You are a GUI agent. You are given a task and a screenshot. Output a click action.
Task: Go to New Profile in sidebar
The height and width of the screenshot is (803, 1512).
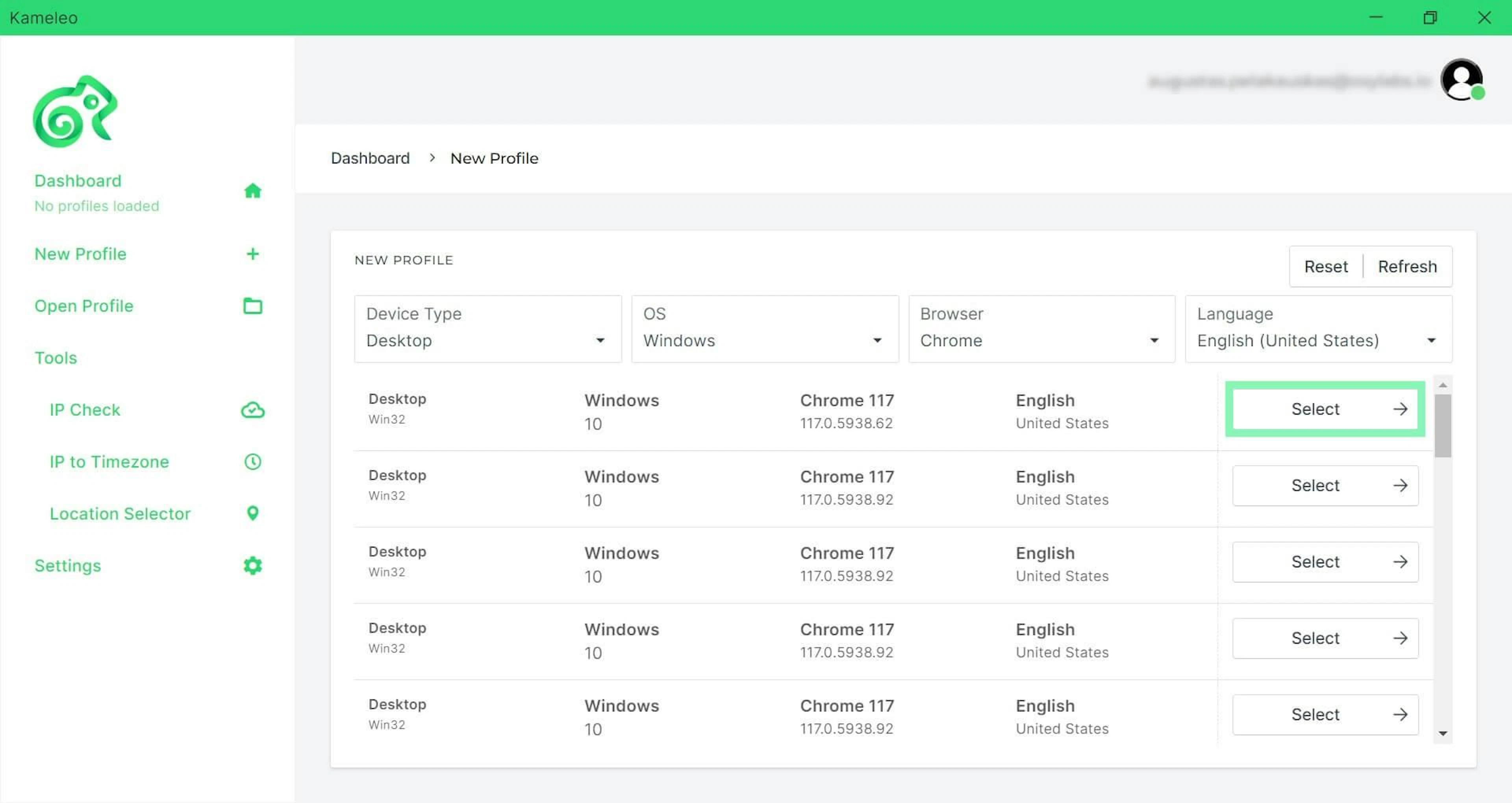pyautogui.click(x=80, y=253)
